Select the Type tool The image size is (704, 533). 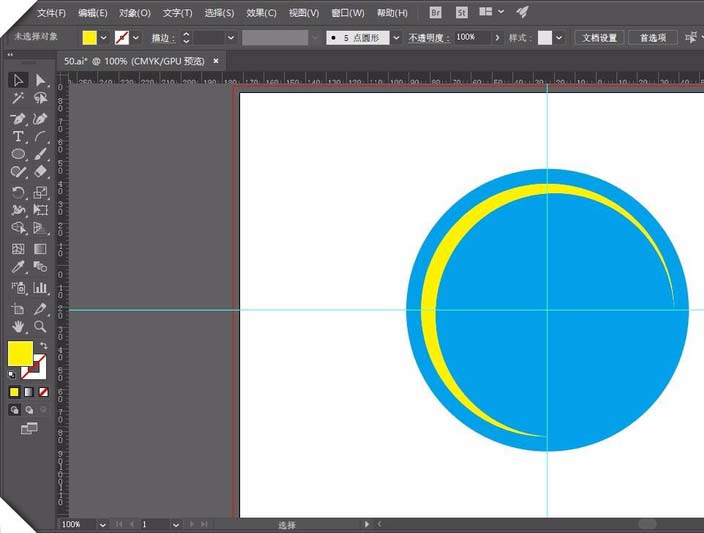pyautogui.click(x=18, y=137)
